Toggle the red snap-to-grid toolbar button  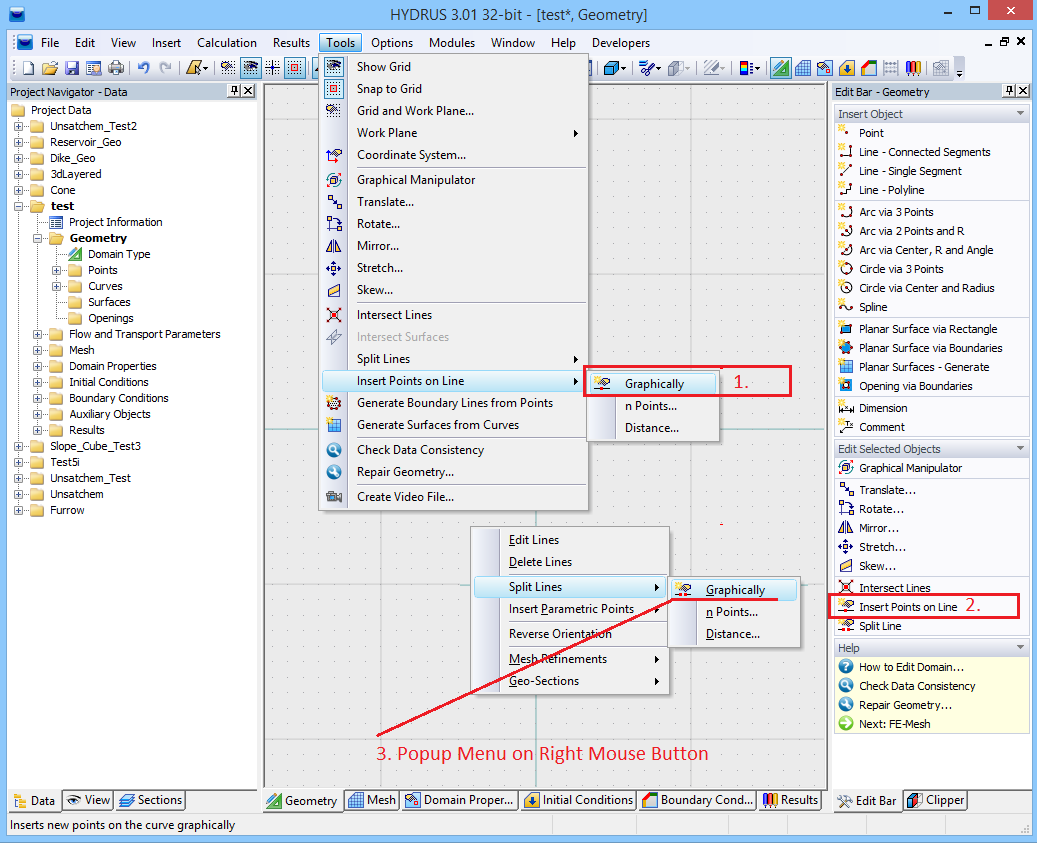(295, 67)
